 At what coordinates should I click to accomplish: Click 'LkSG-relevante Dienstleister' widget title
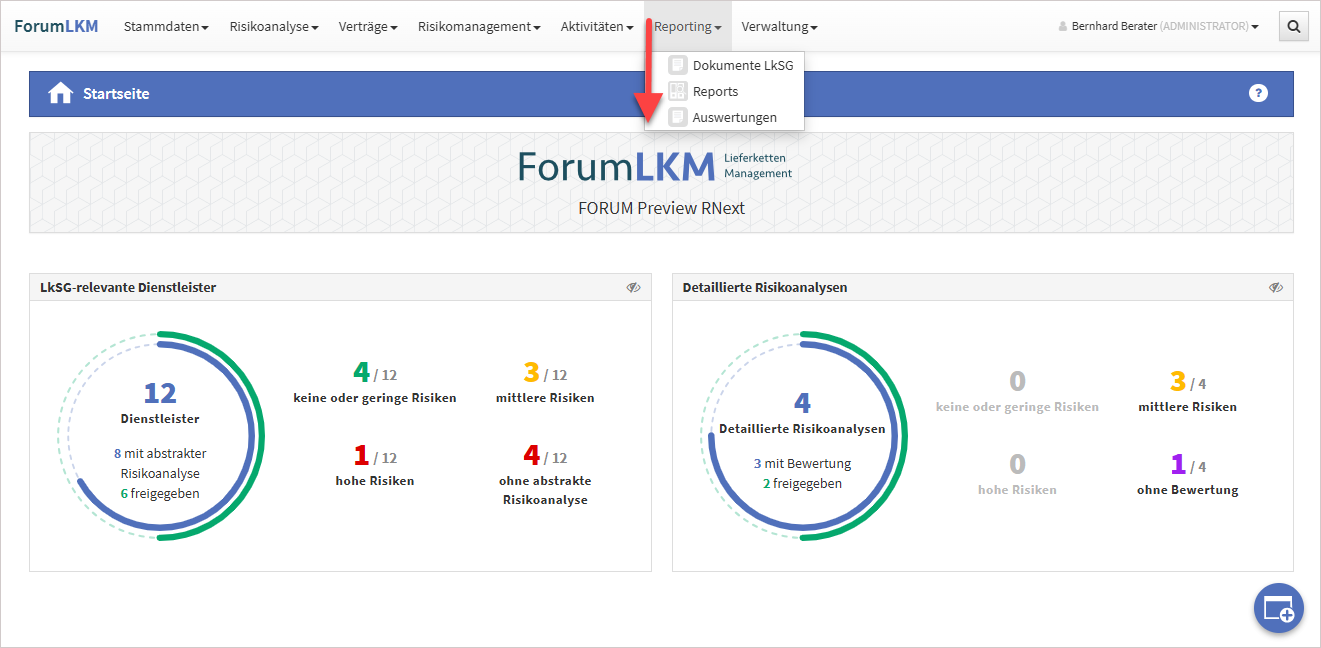(128, 287)
